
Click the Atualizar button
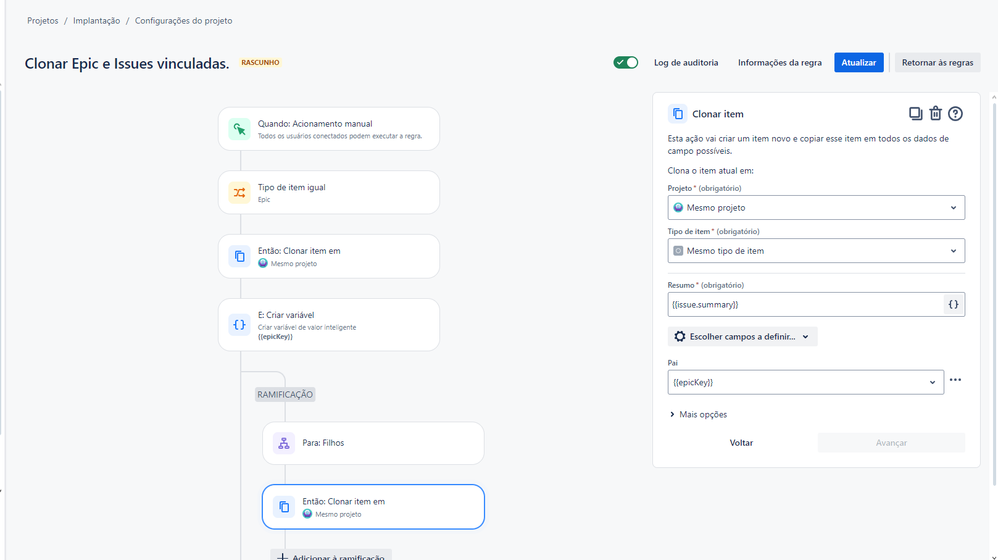pyautogui.click(x=859, y=62)
